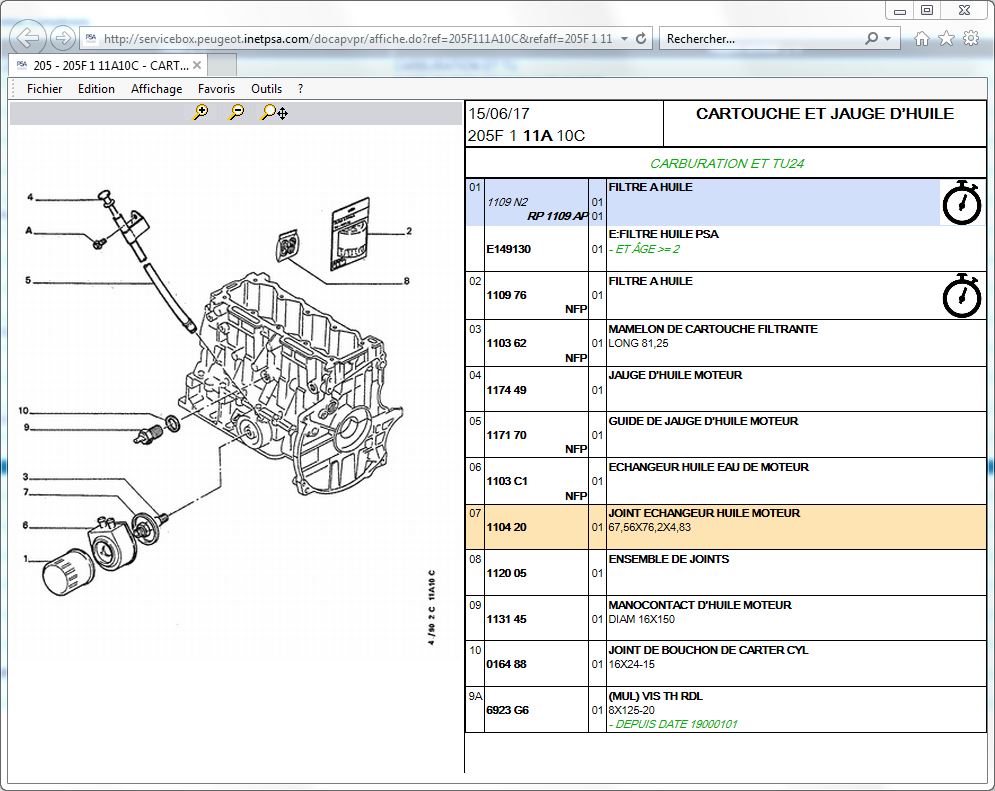995x791 pixels.
Task: Expand the address bar URL dropdown arrow
Action: point(625,39)
